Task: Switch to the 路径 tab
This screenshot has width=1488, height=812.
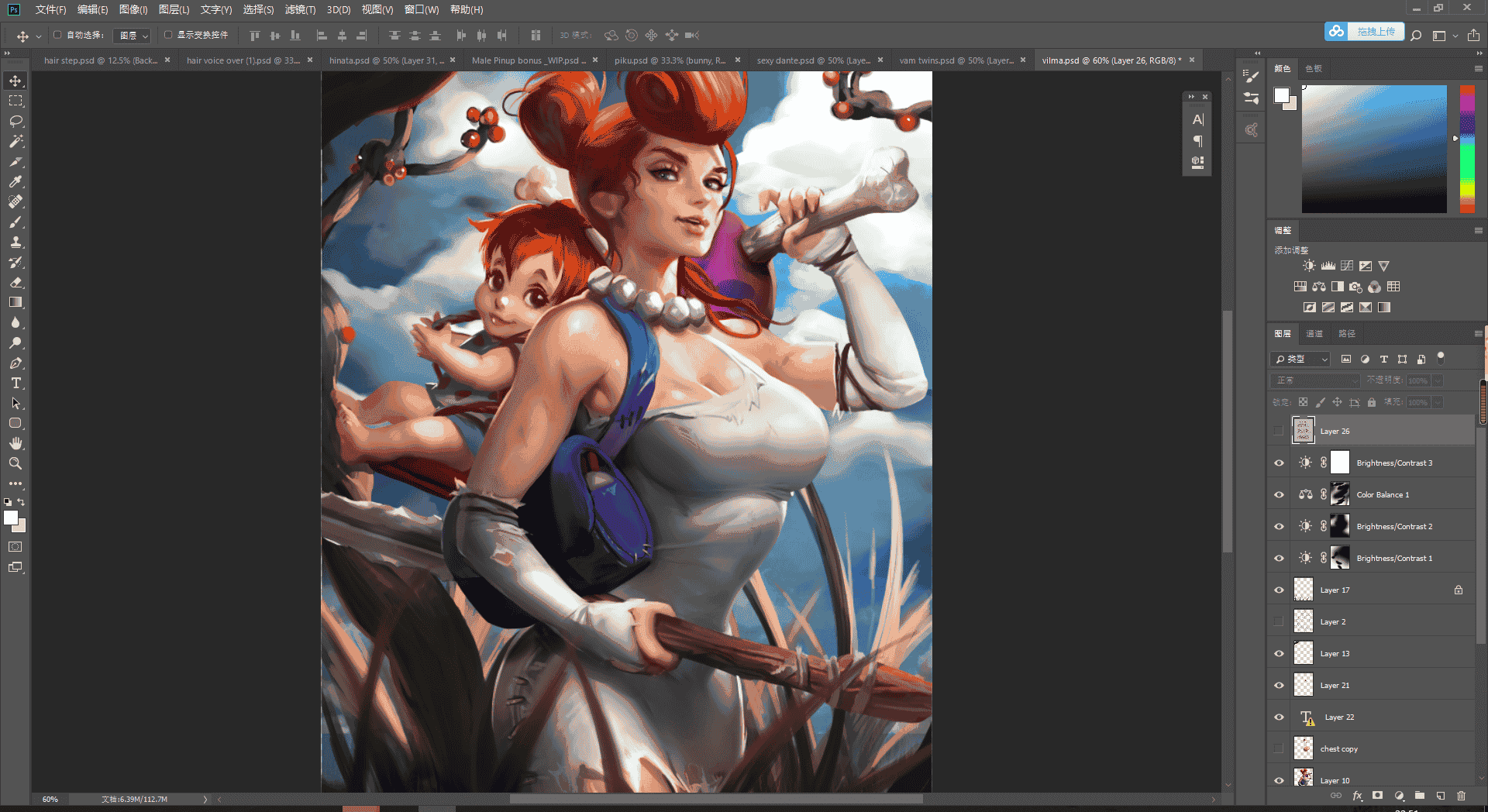Action: pos(1347,334)
